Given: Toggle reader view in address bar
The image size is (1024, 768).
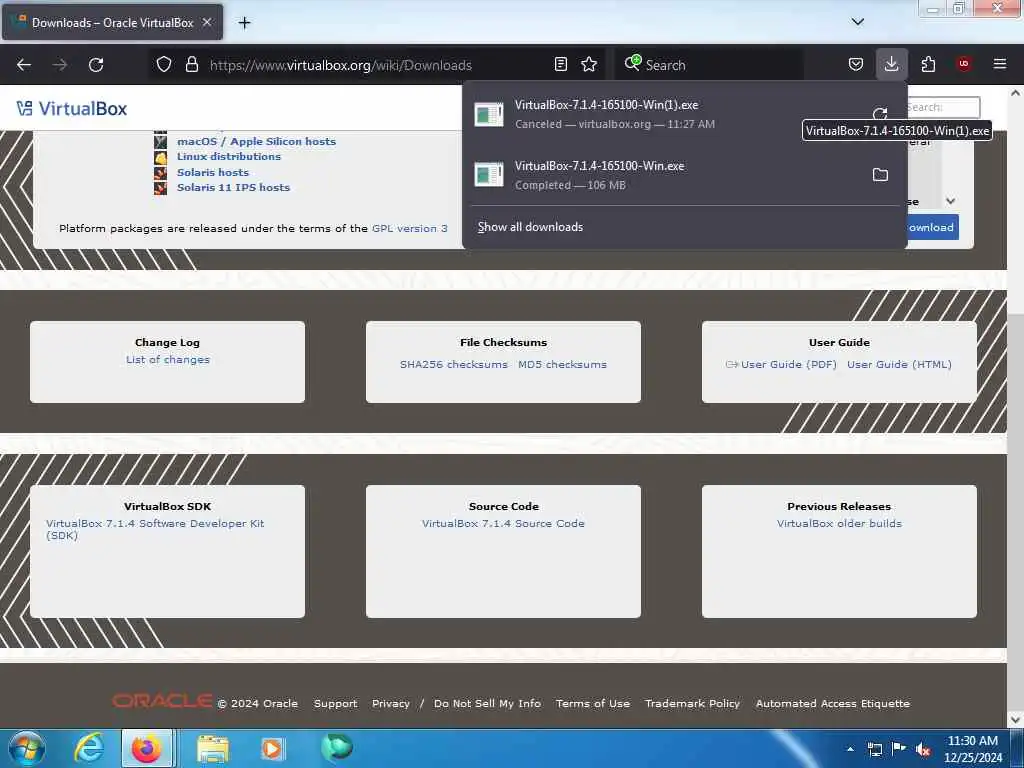Looking at the screenshot, I should click(560, 65).
